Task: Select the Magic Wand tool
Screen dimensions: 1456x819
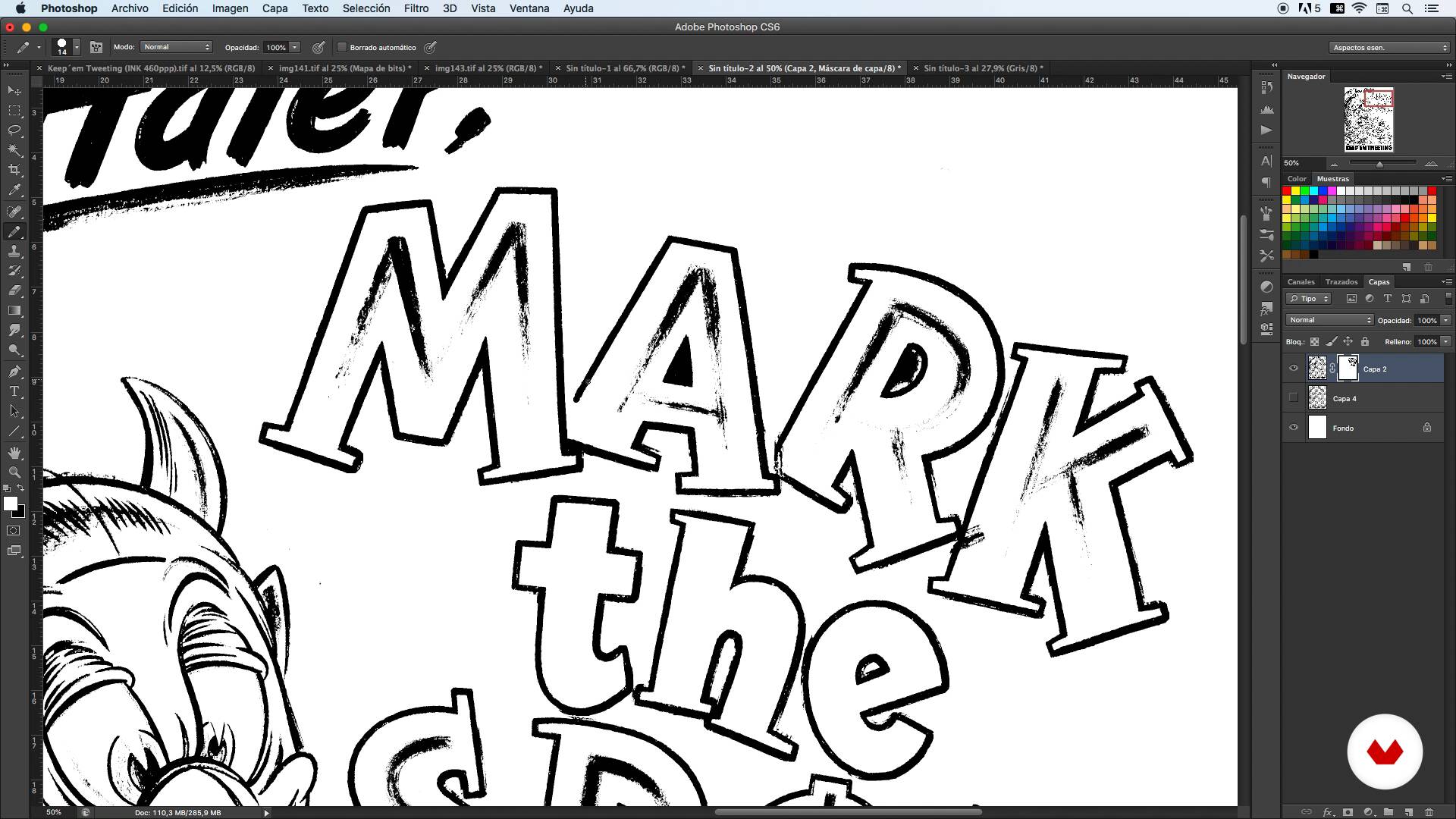Action: pos(14,150)
